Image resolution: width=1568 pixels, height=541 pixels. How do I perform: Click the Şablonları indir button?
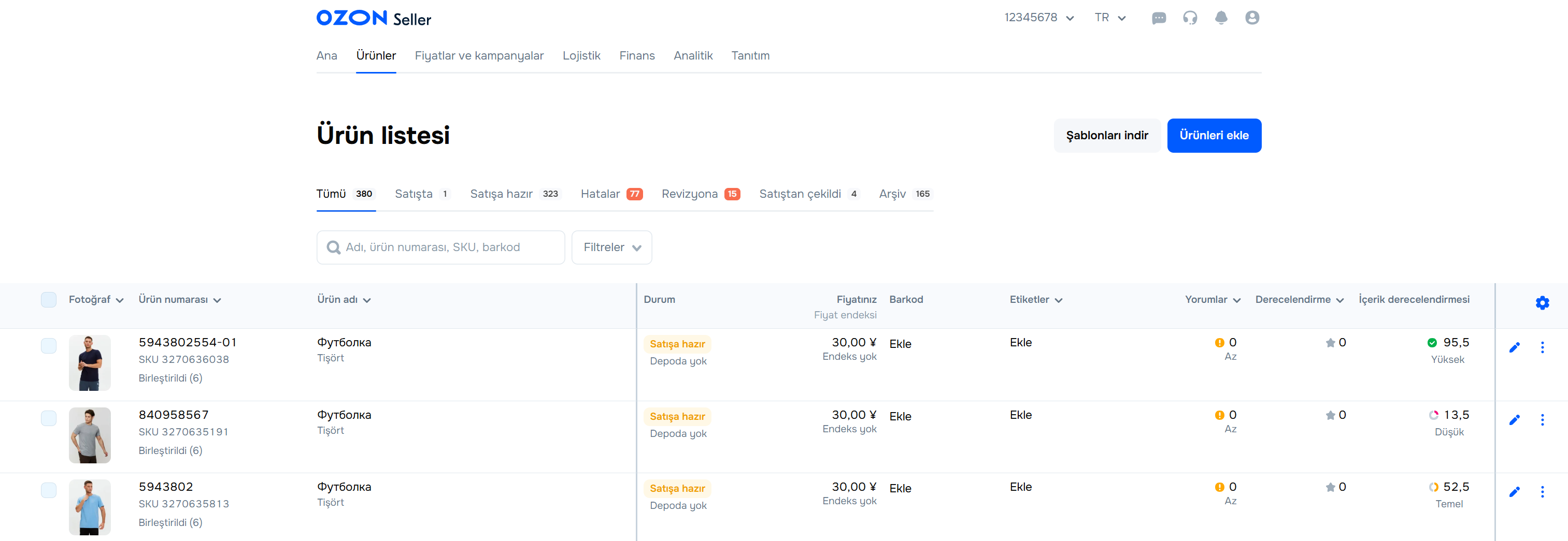click(x=1107, y=136)
